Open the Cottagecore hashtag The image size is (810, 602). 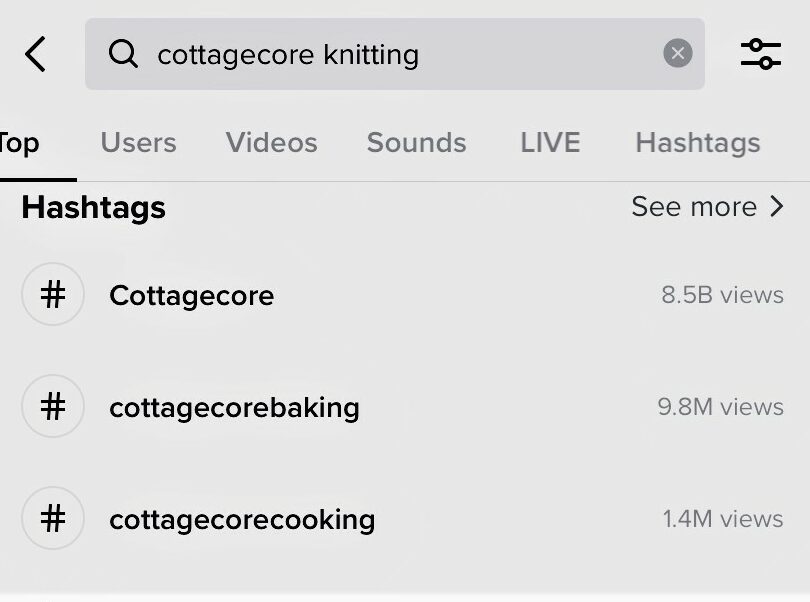(191, 295)
